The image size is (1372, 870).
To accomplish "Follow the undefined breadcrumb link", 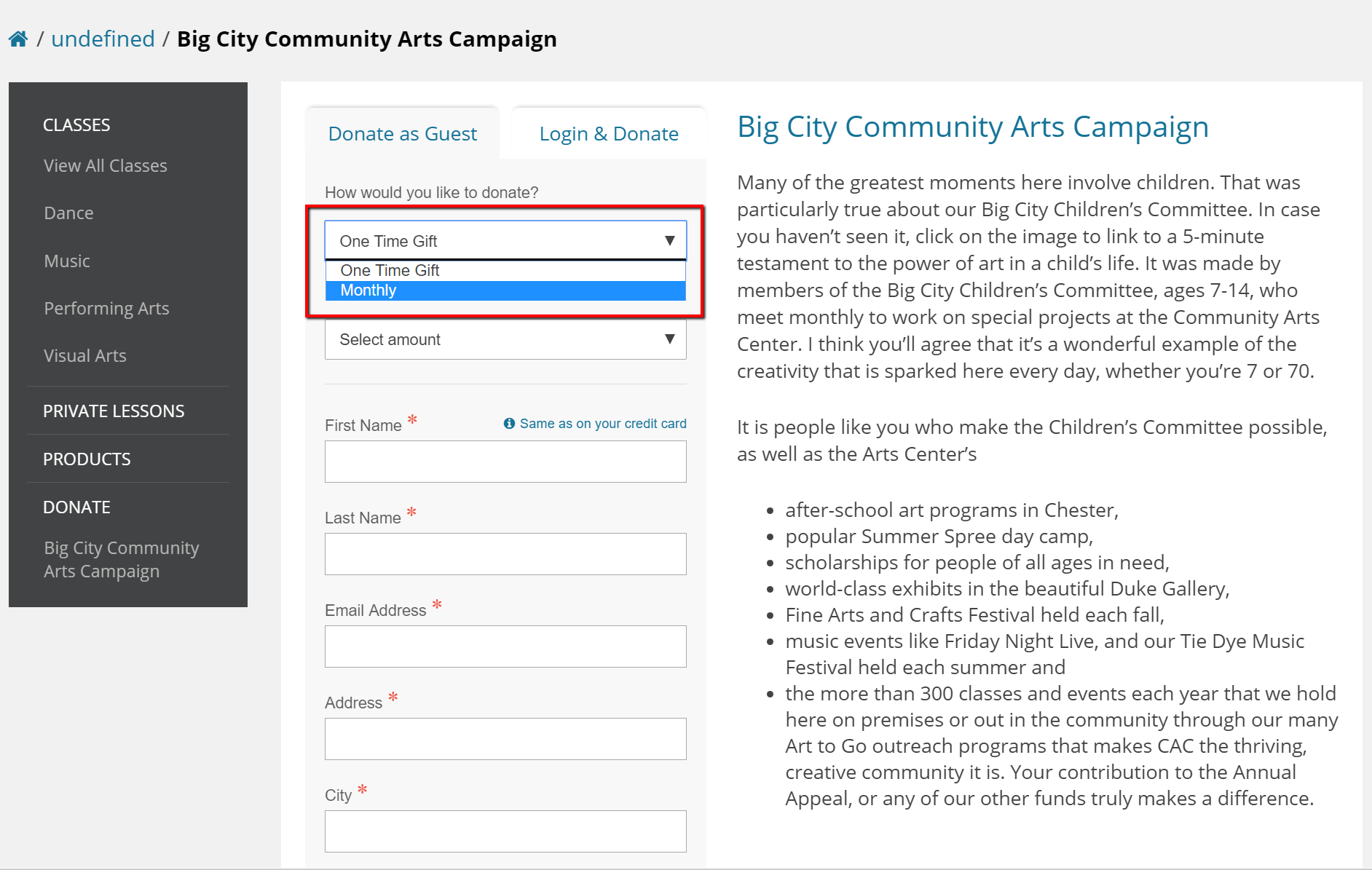I will tap(103, 39).
